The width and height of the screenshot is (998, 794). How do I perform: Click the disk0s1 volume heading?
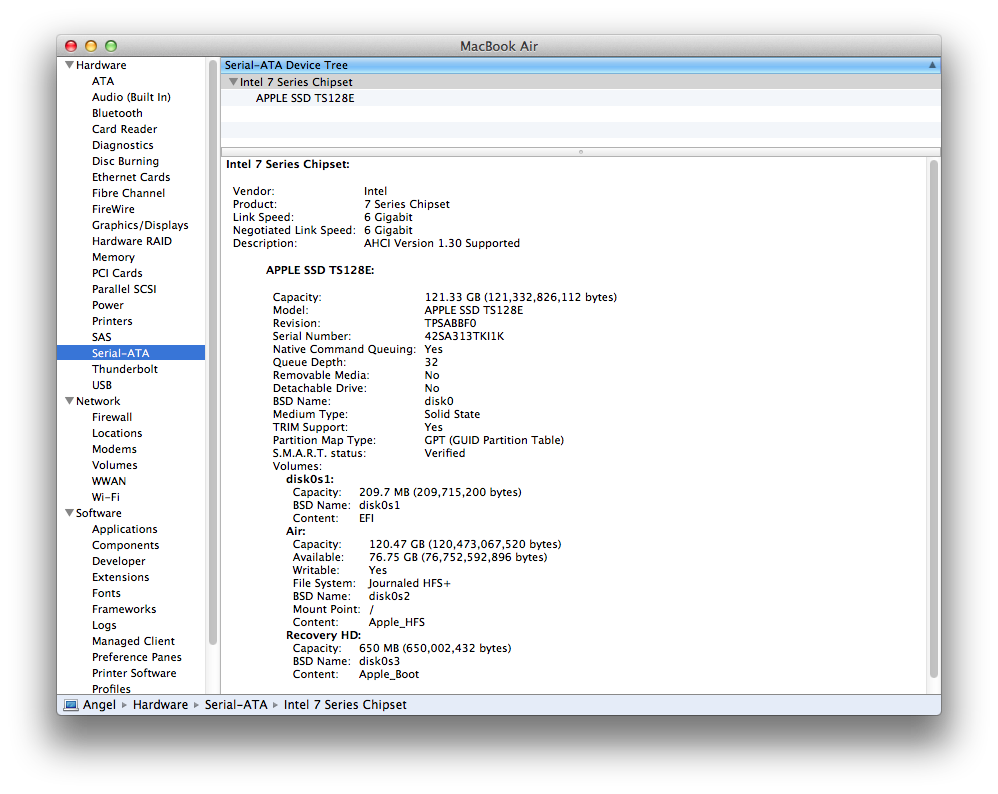pyautogui.click(x=310, y=479)
